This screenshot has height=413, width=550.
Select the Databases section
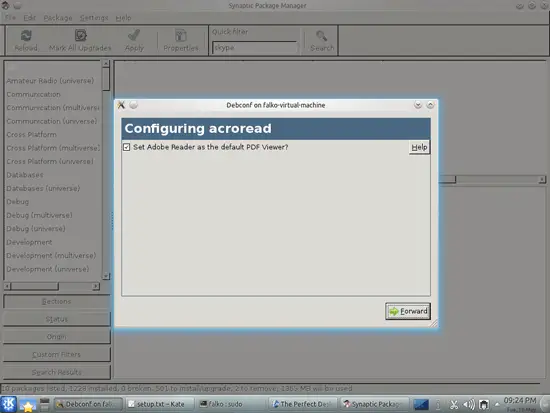click(25, 175)
